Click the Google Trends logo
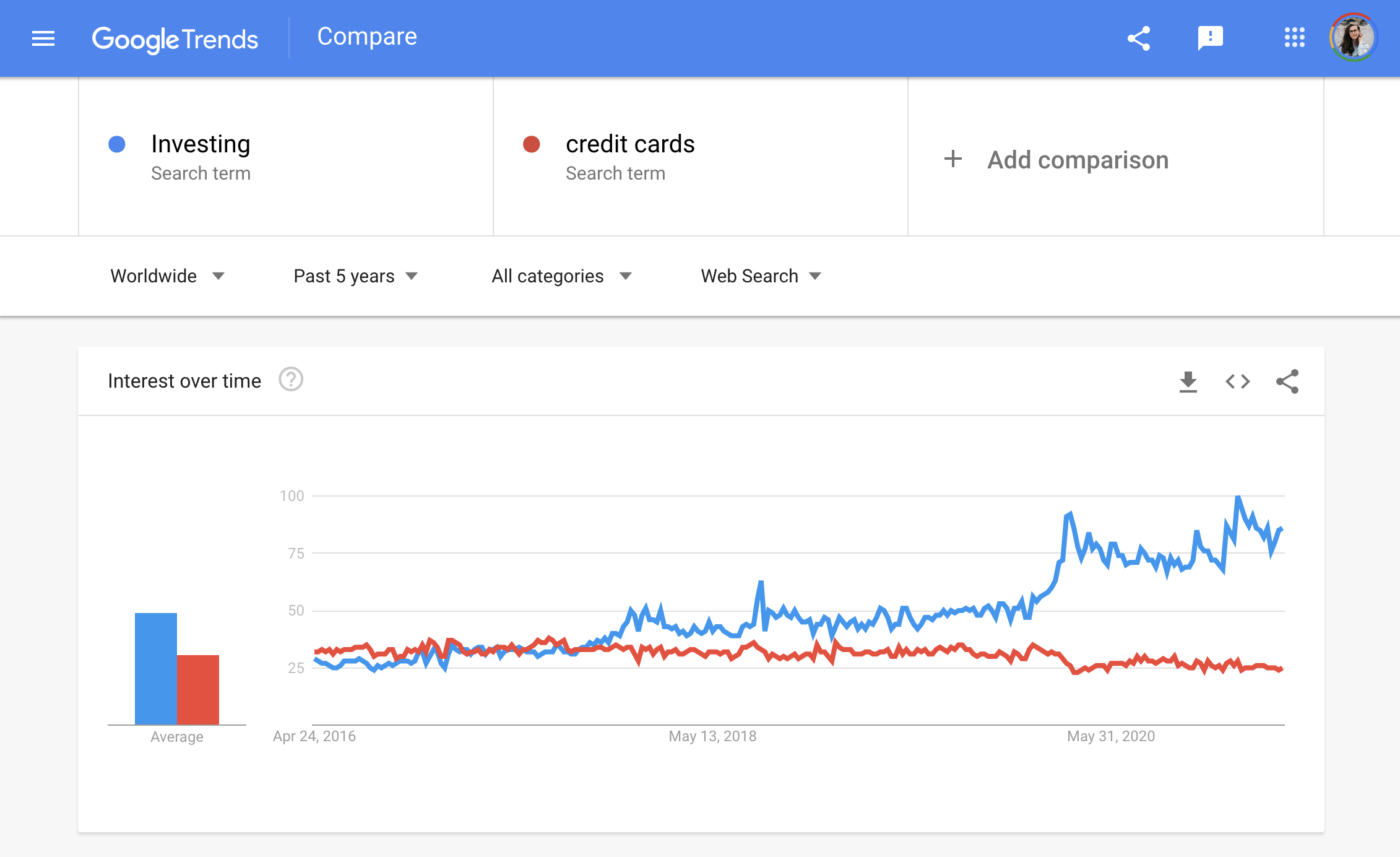1400x857 pixels. point(175,39)
